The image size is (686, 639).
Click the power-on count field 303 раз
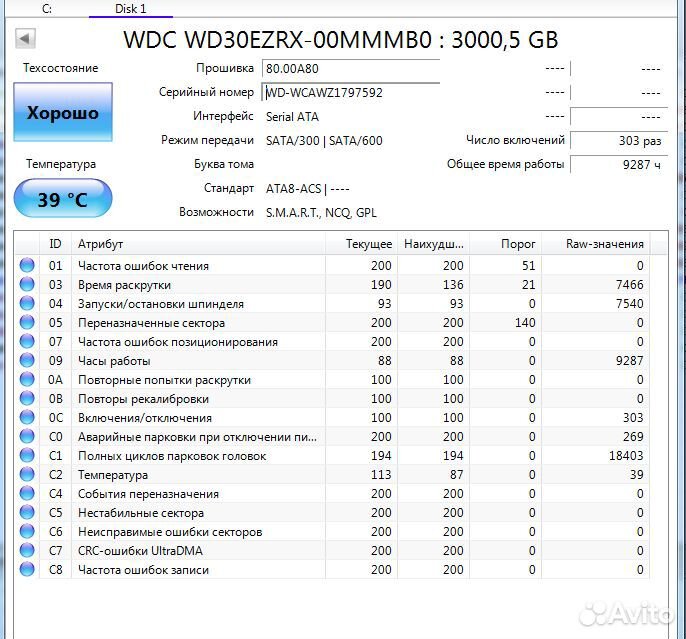coord(619,141)
